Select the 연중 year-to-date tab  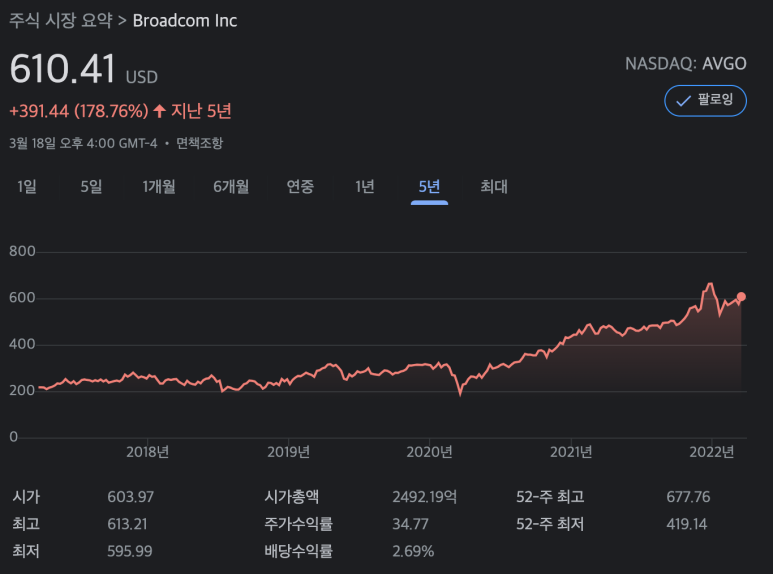(x=300, y=186)
